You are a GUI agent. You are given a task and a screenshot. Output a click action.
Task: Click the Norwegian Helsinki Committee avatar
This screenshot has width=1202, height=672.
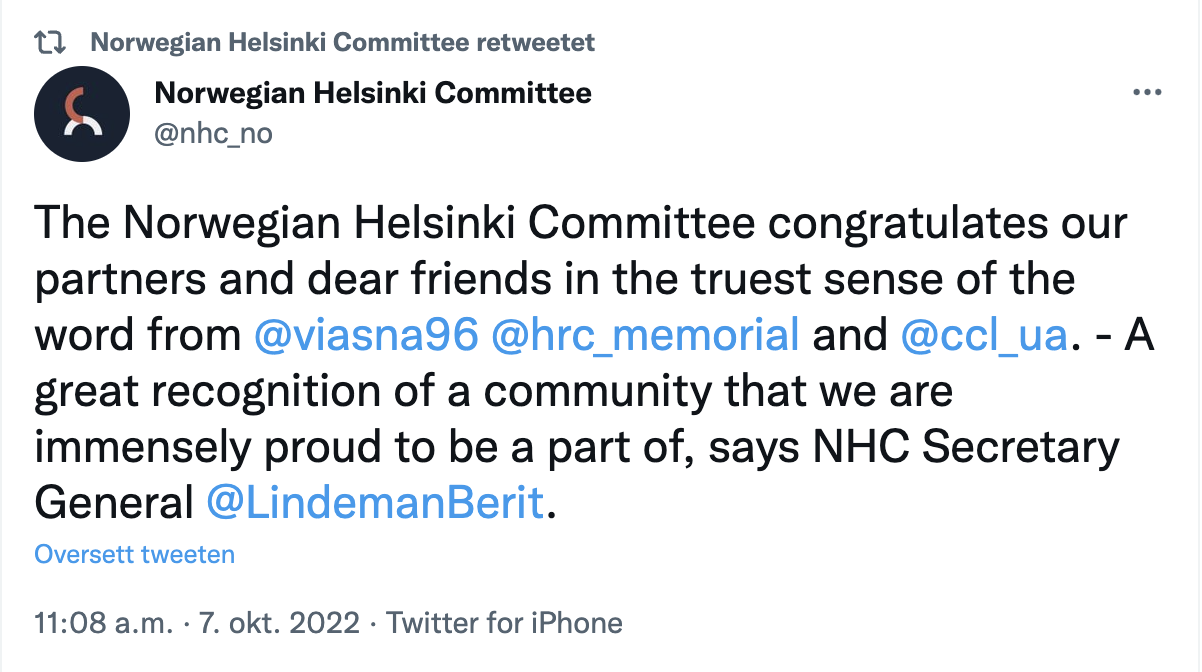click(82, 114)
